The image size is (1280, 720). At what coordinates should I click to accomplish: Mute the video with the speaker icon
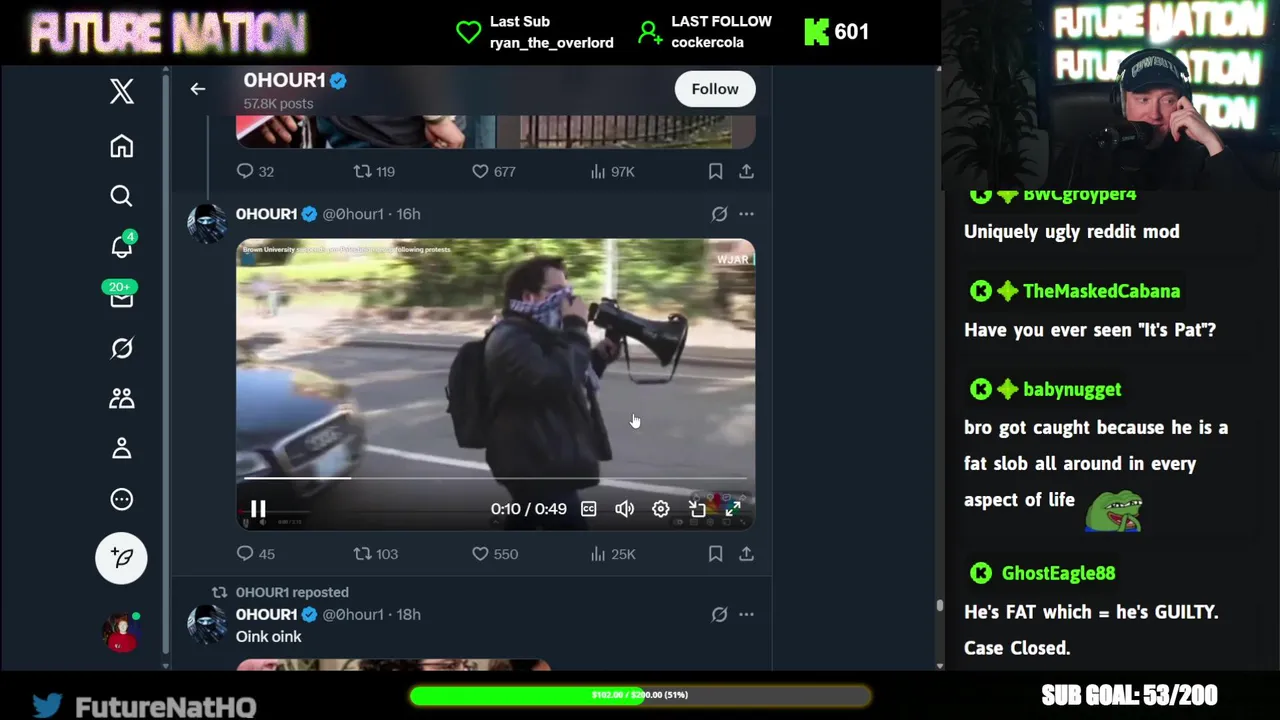[624, 509]
